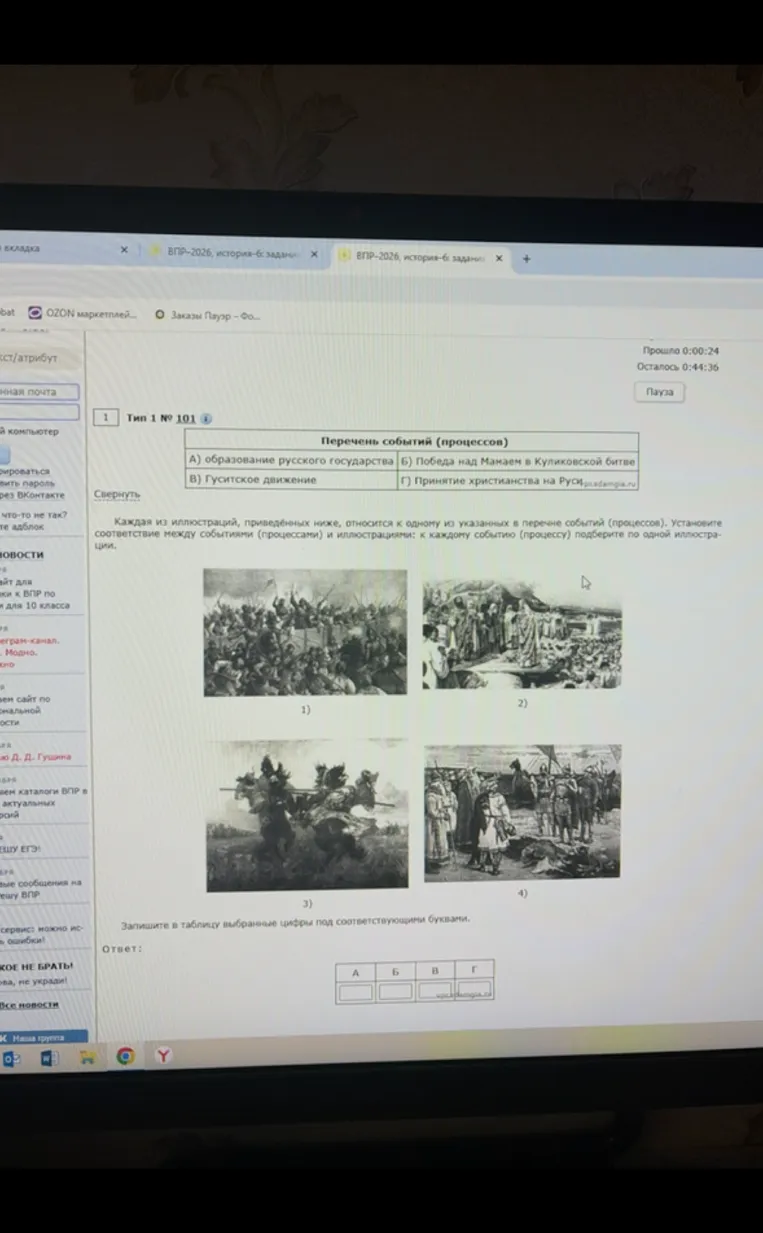
Task: Open a new browser tab with plus button
Action: [x=526, y=258]
